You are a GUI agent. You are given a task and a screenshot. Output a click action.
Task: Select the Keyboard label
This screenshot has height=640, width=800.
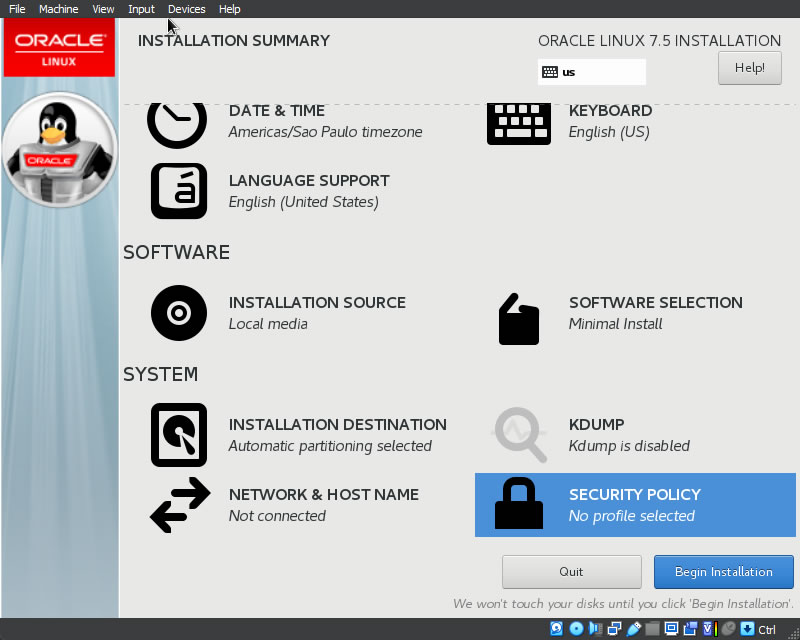click(610, 110)
